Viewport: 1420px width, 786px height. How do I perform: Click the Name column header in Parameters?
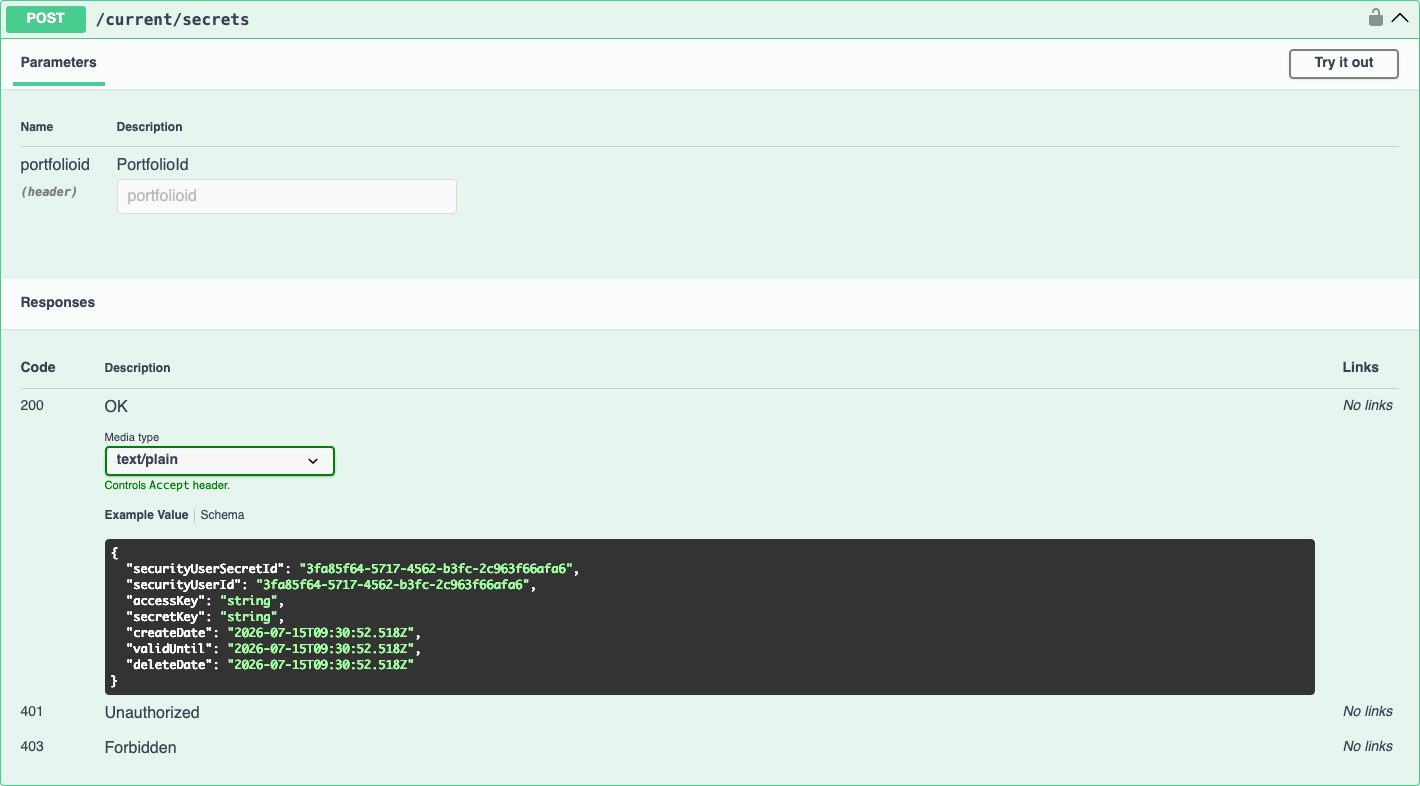[x=37, y=127]
